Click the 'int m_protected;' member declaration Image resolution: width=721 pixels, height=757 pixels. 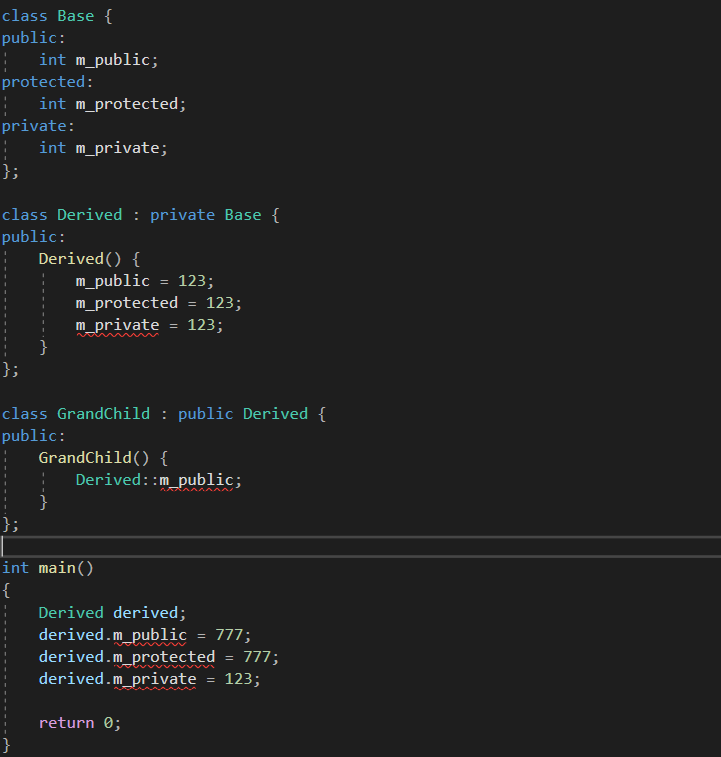113,104
